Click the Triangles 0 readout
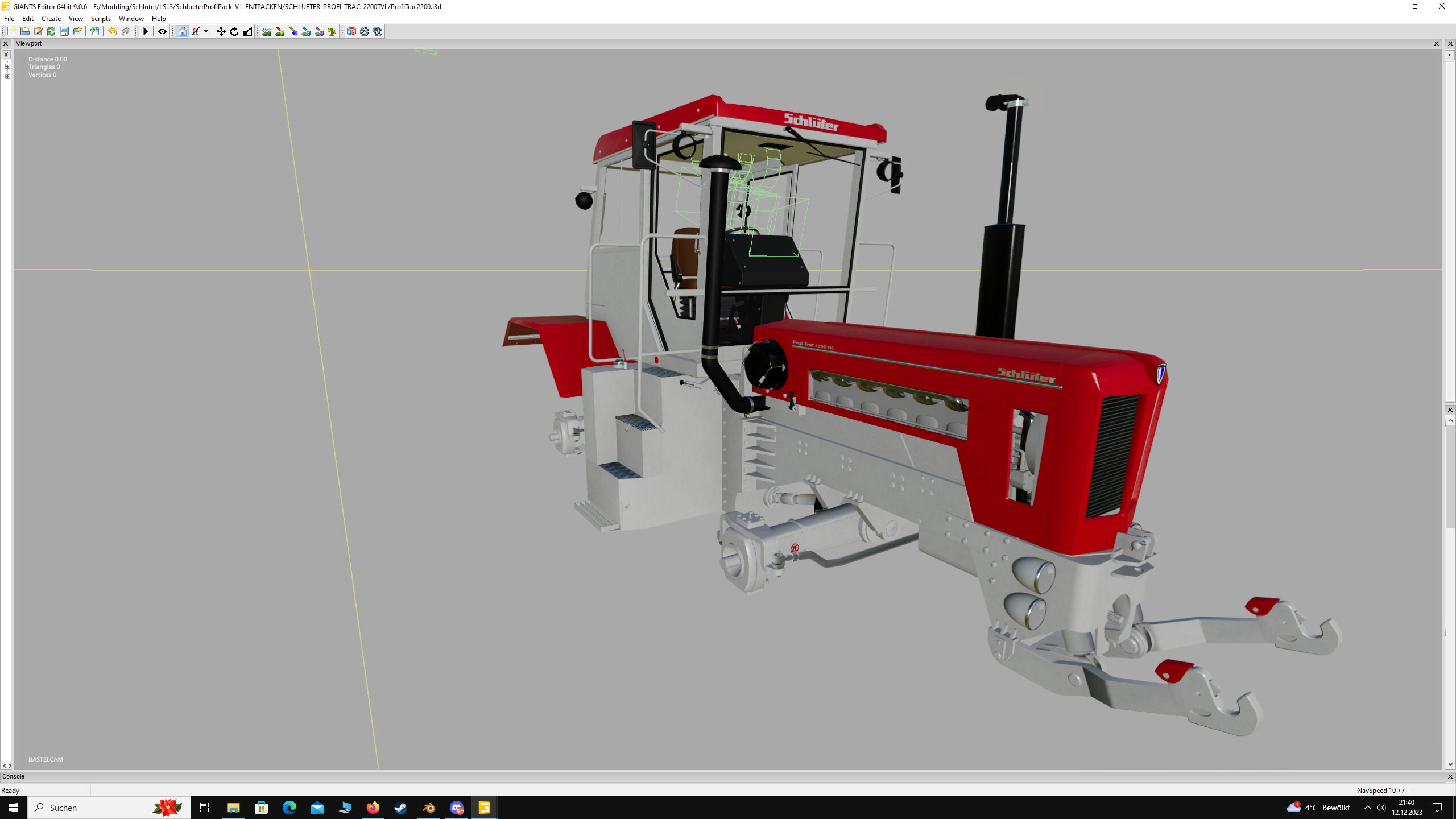This screenshot has width=1456, height=819. click(x=44, y=67)
